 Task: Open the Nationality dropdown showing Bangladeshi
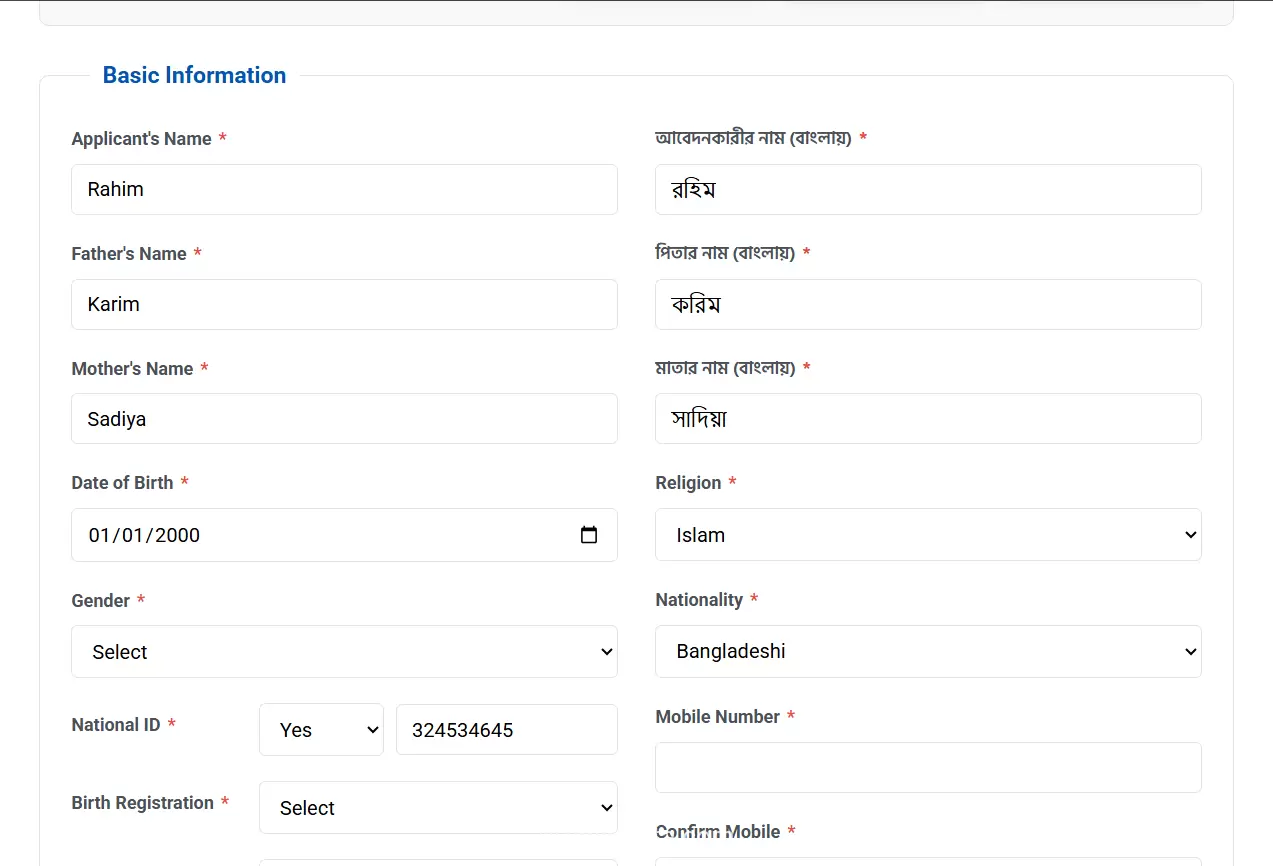pyautogui.click(x=928, y=651)
